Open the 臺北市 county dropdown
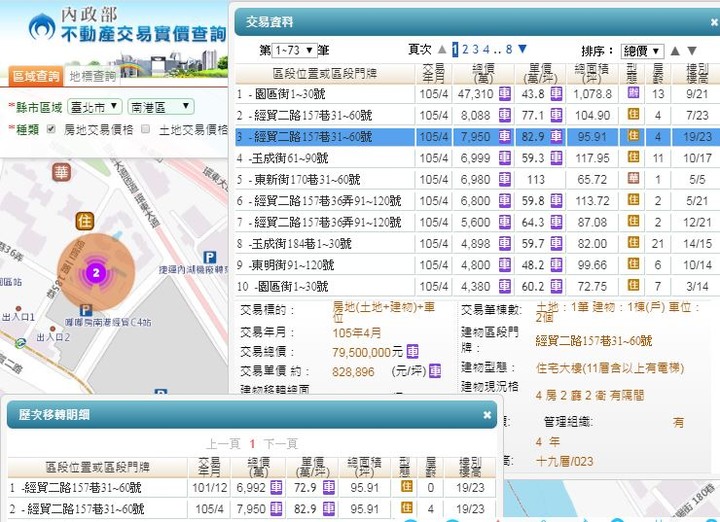The image size is (720, 522). pyautogui.click(x=95, y=107)
